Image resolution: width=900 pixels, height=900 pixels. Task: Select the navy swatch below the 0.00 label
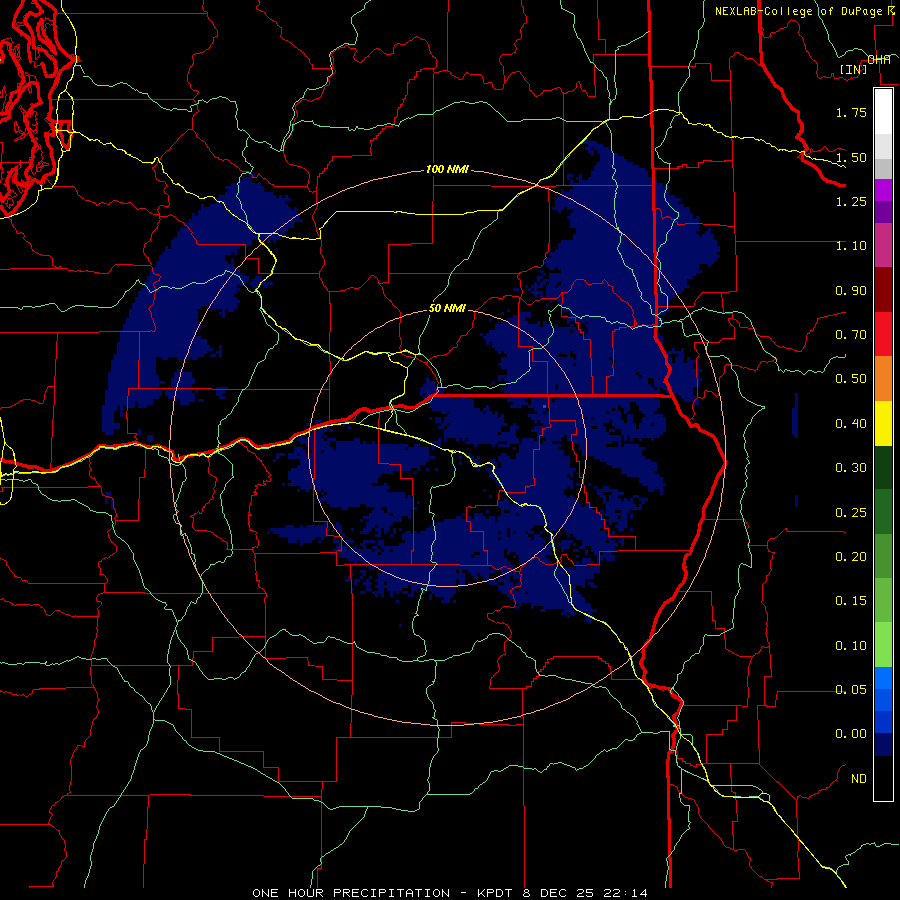883,745
